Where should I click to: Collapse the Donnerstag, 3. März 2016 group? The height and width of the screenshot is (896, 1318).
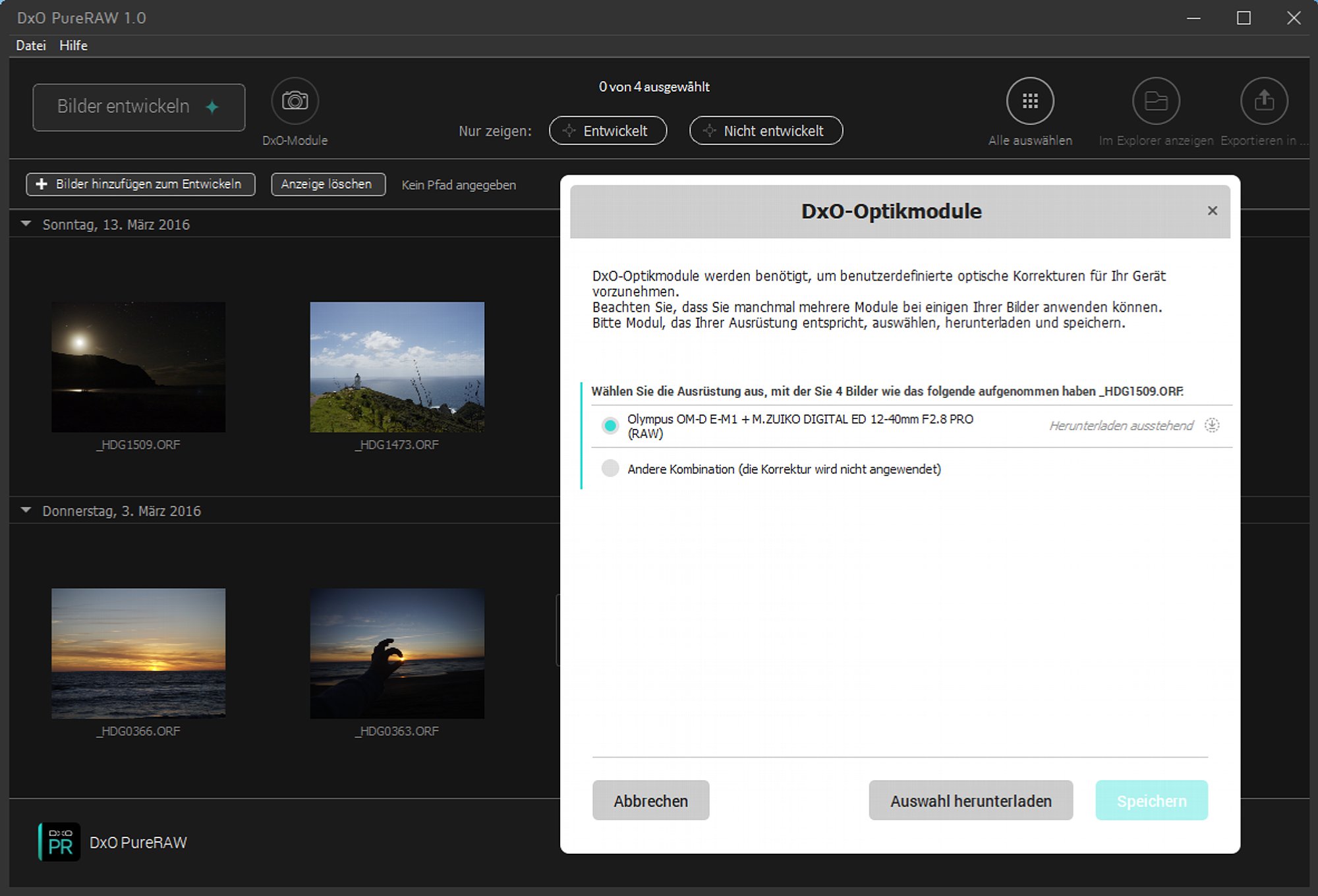26,511
